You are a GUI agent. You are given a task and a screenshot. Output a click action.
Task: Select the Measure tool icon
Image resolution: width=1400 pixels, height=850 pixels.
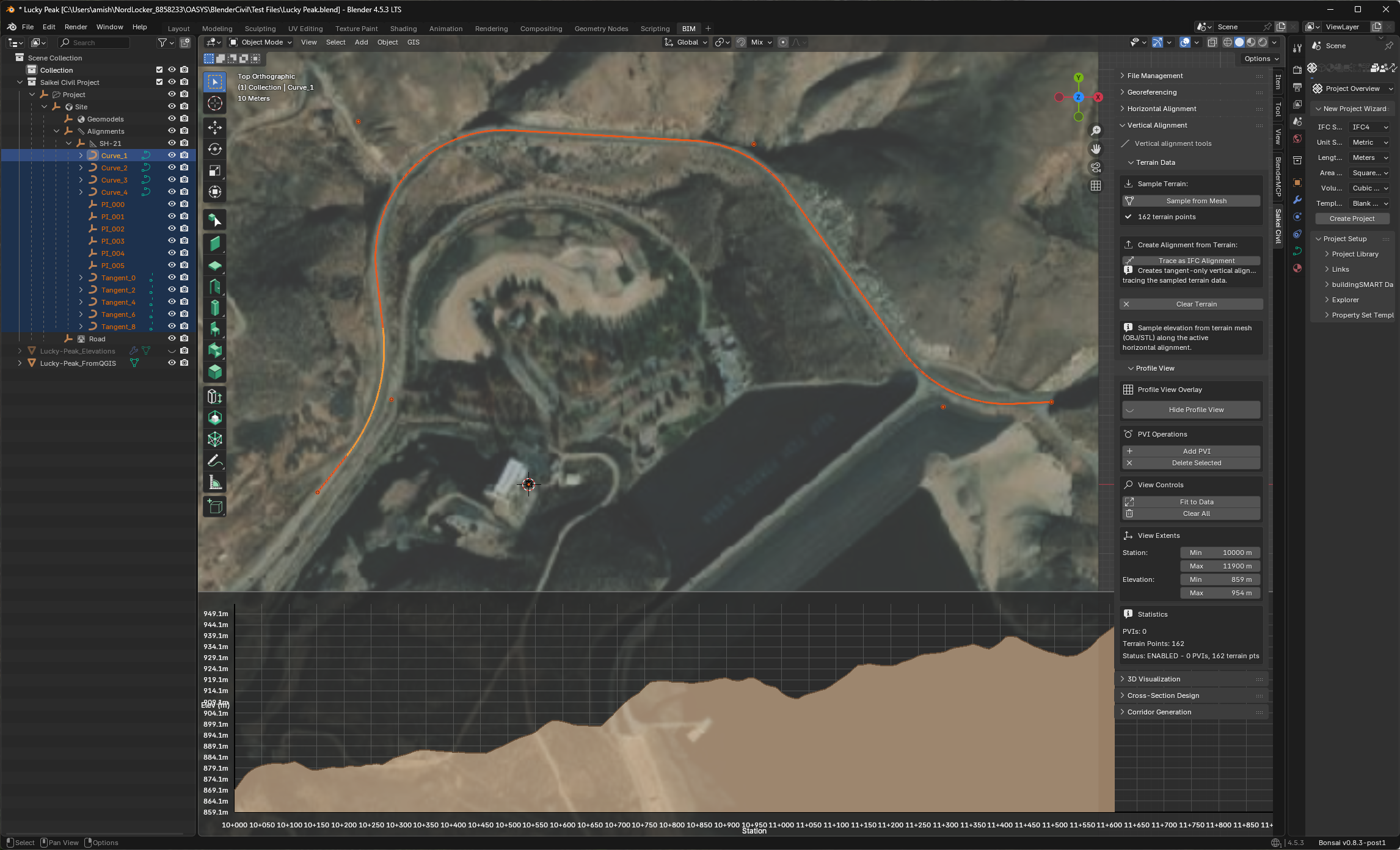click(x=214, y=483)
